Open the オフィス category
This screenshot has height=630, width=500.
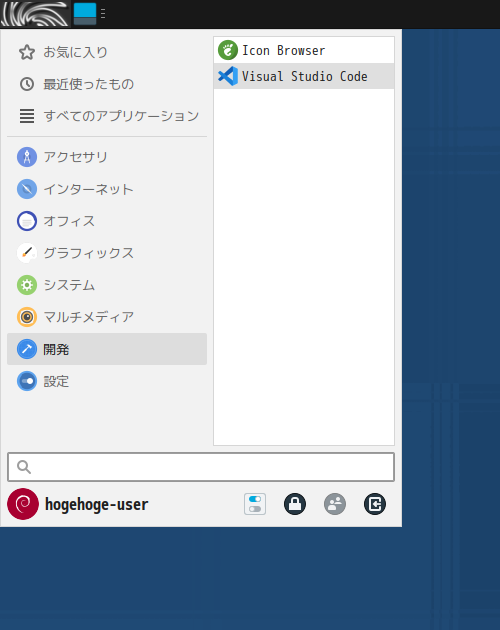[107, 221]
